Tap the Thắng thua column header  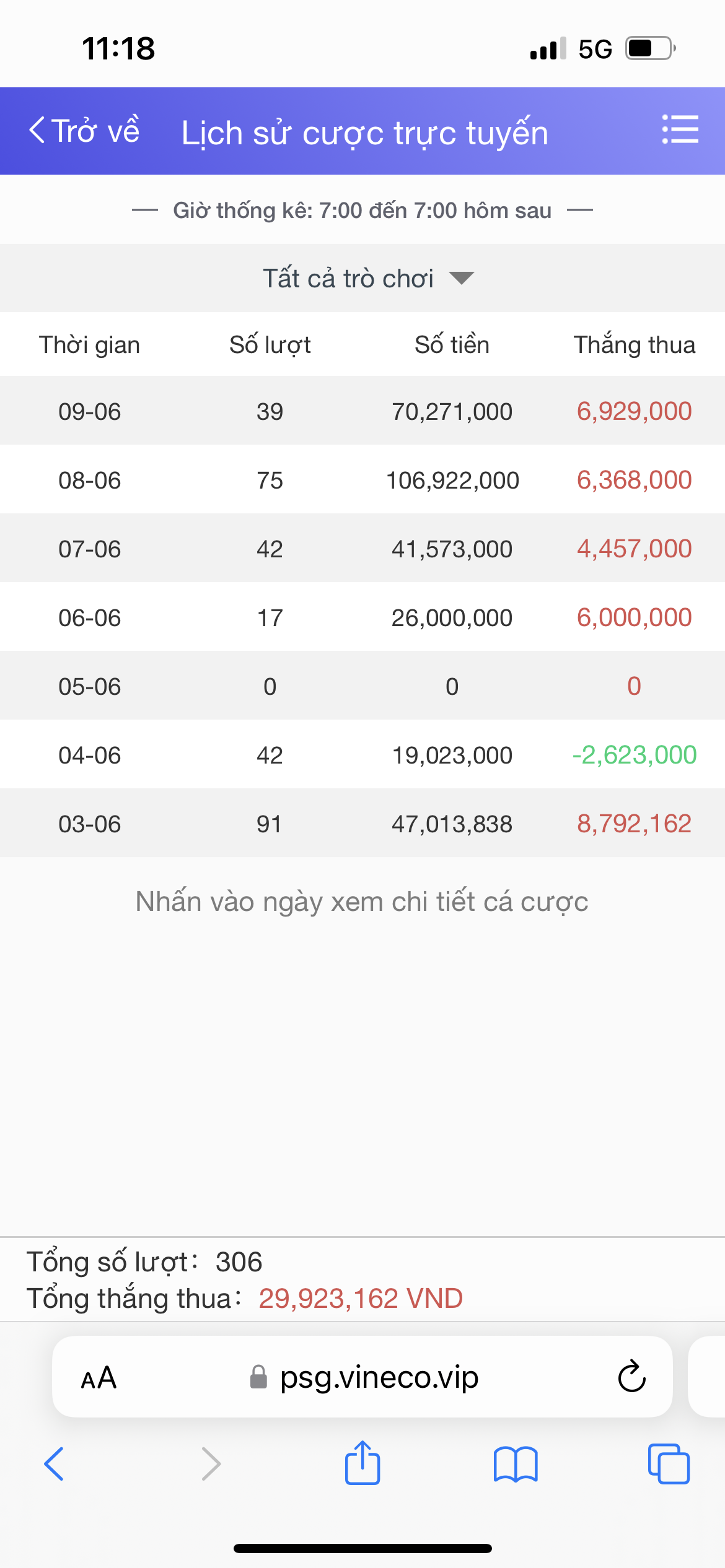pos(634,344)
